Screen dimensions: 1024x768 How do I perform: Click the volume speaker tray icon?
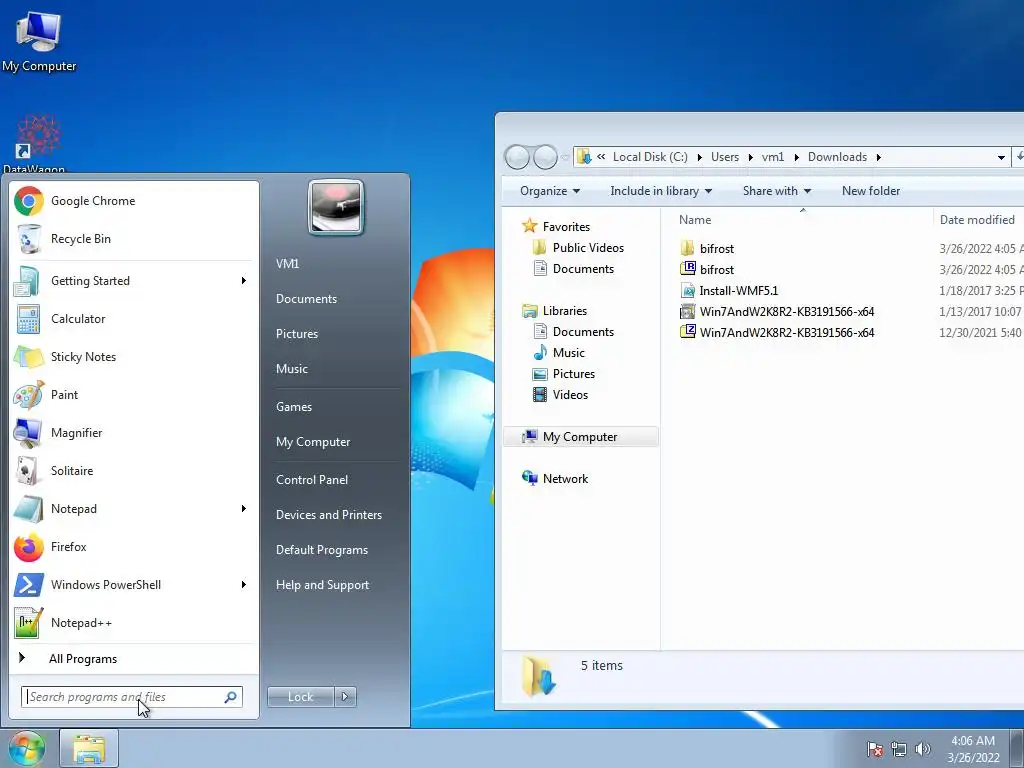tap(922, 749)
